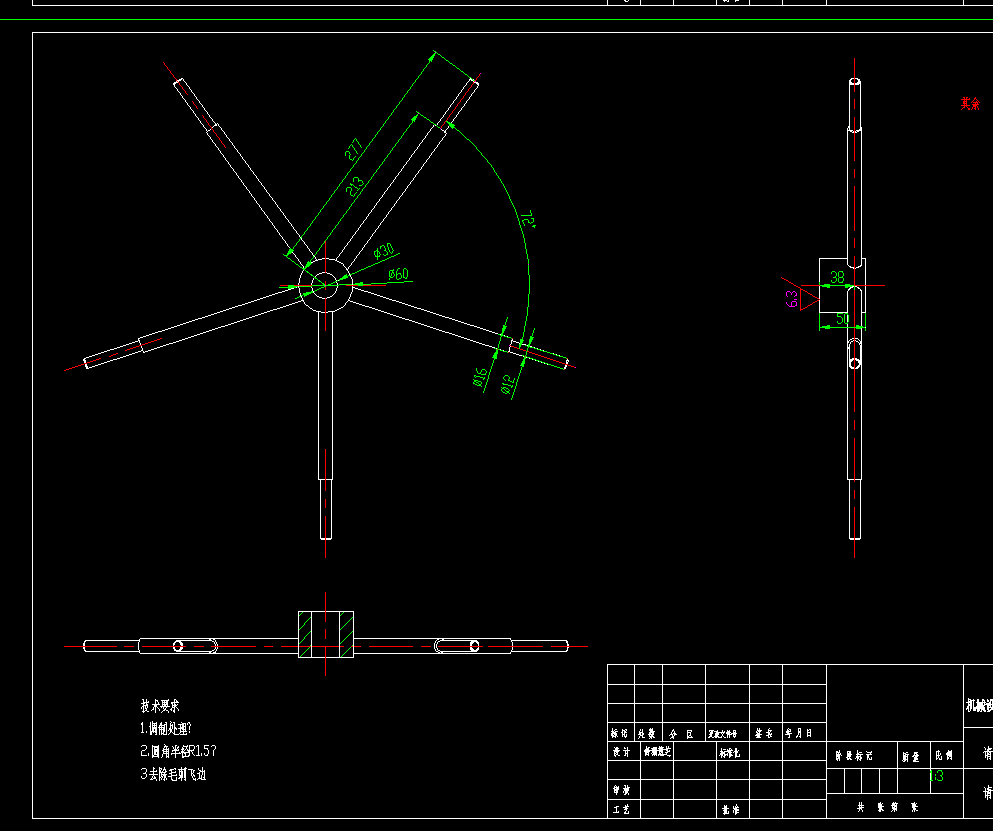Click the 分区 title block cell
Viewport: 993px width, 831px height.
pyautogui.click(x=684, y=732)
